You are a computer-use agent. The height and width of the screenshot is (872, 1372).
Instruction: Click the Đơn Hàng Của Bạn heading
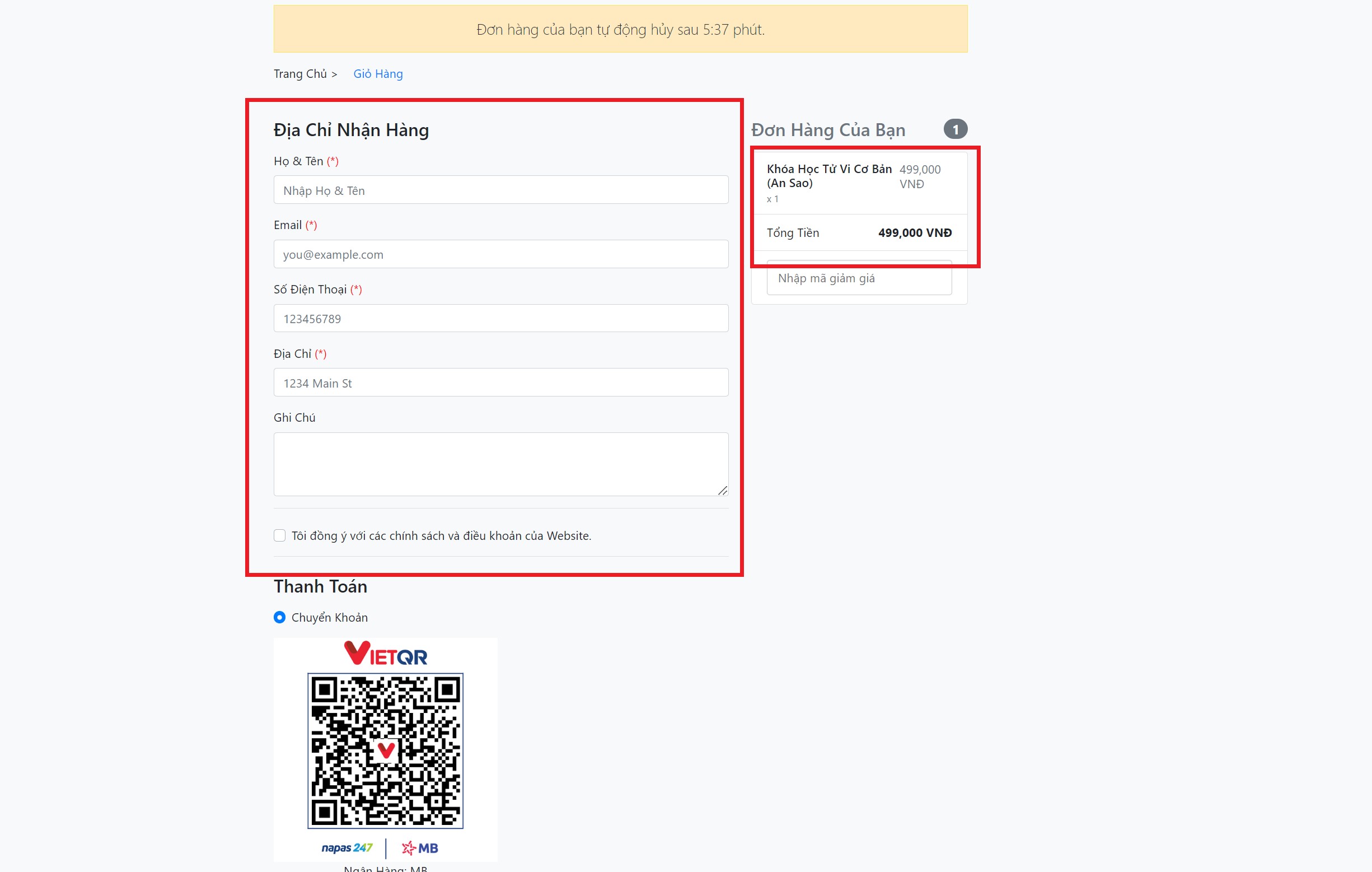coord(828,130)
